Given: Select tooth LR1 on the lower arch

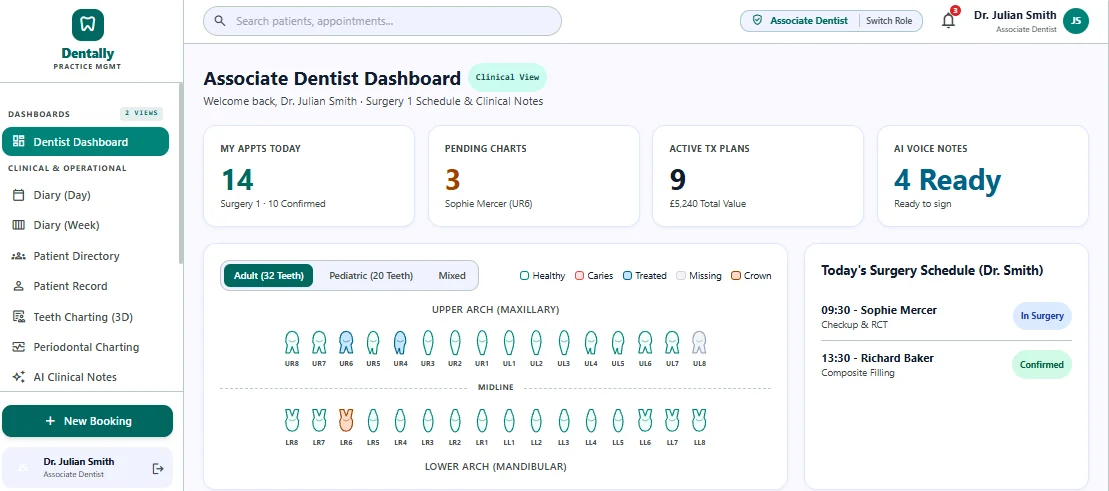Looking at the screenshot, I should coord(482,420).
